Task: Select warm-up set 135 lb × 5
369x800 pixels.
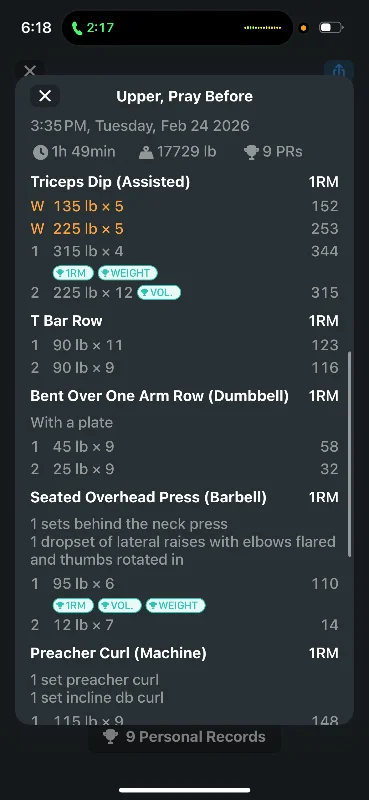Action: coord(77,206)
